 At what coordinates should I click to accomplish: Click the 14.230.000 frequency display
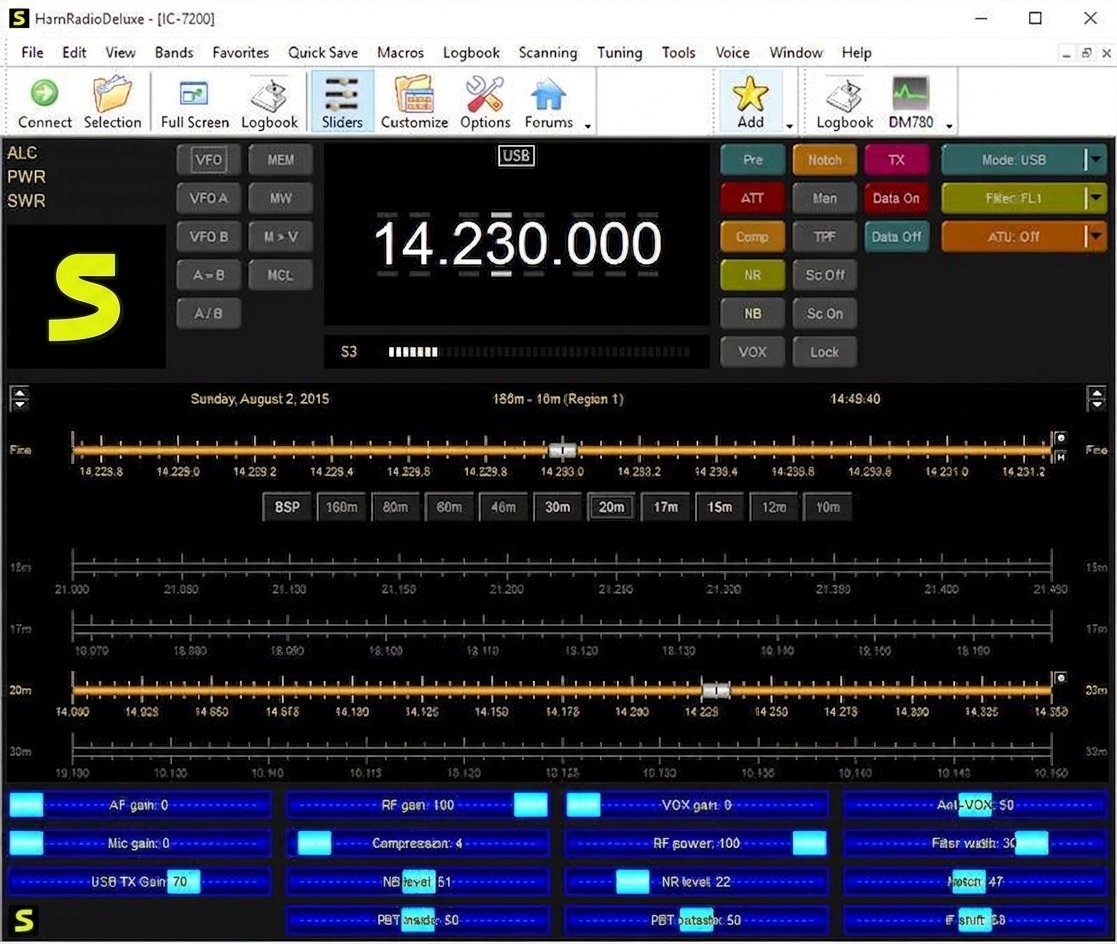518,244
